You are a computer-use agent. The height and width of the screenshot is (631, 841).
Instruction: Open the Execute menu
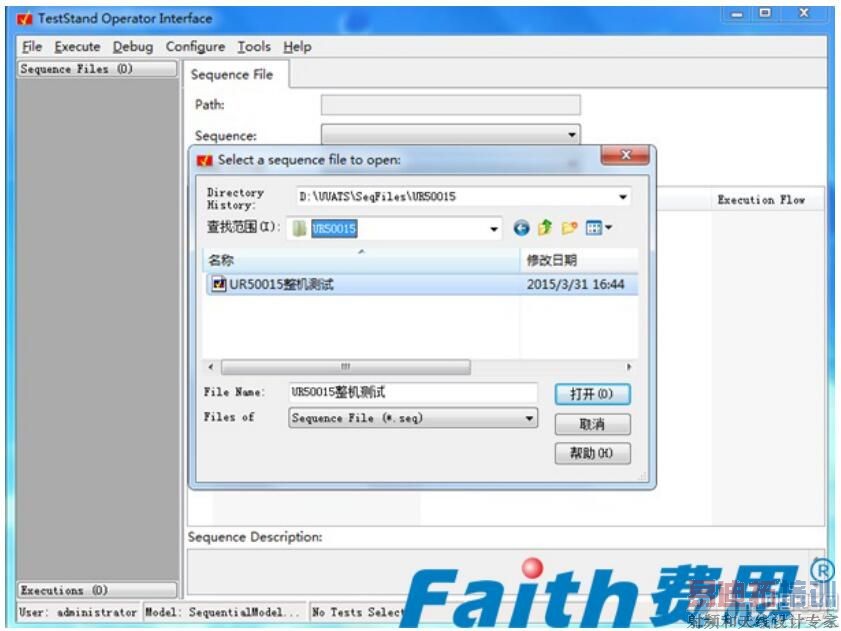[77, 47]
